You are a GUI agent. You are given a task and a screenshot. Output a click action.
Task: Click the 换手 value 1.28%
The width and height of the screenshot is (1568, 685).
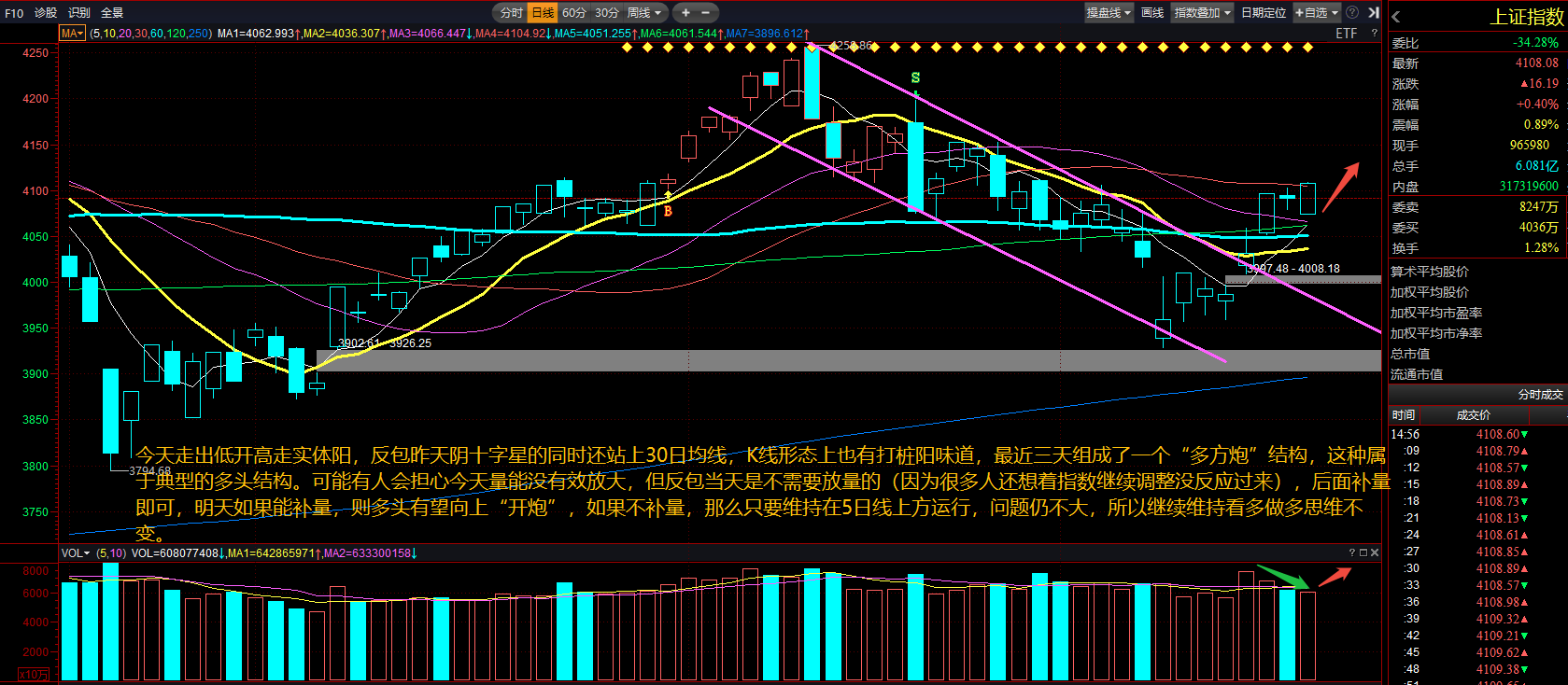pyautogui.click(x=1541, y=247)
